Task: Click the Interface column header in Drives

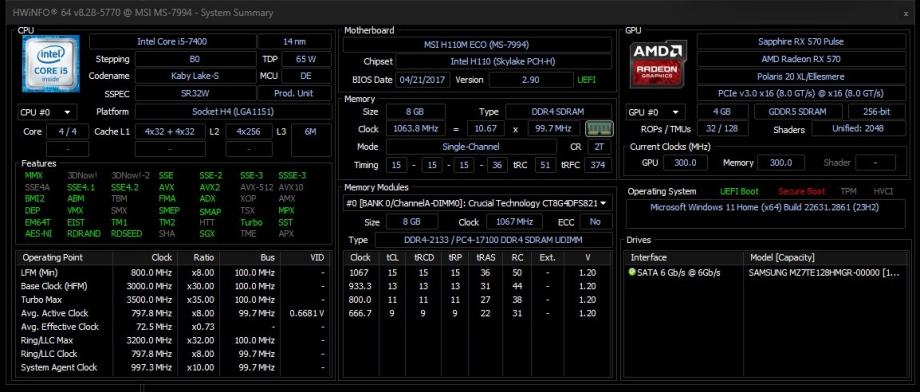Action: coord(685,258)
